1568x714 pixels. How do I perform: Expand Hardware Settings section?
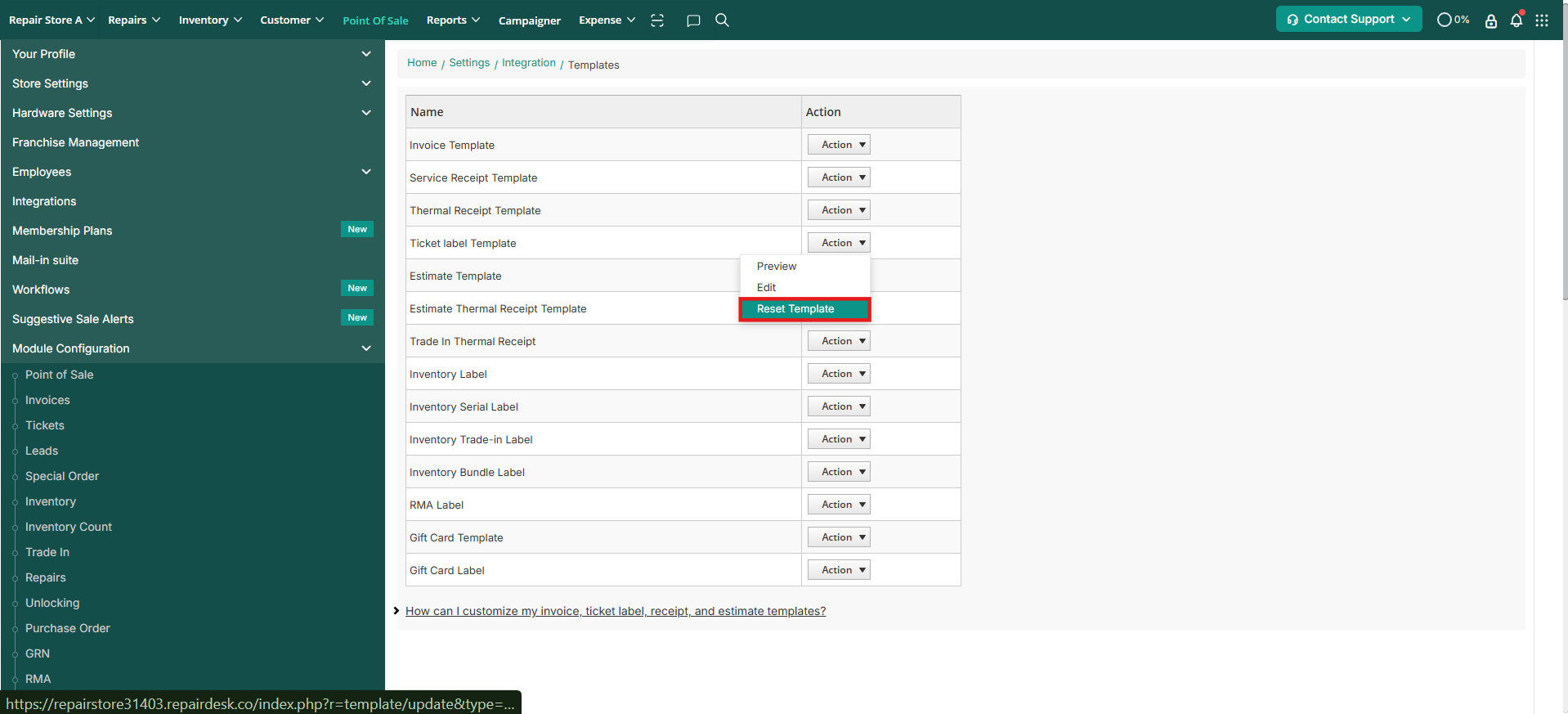(192, 113)
